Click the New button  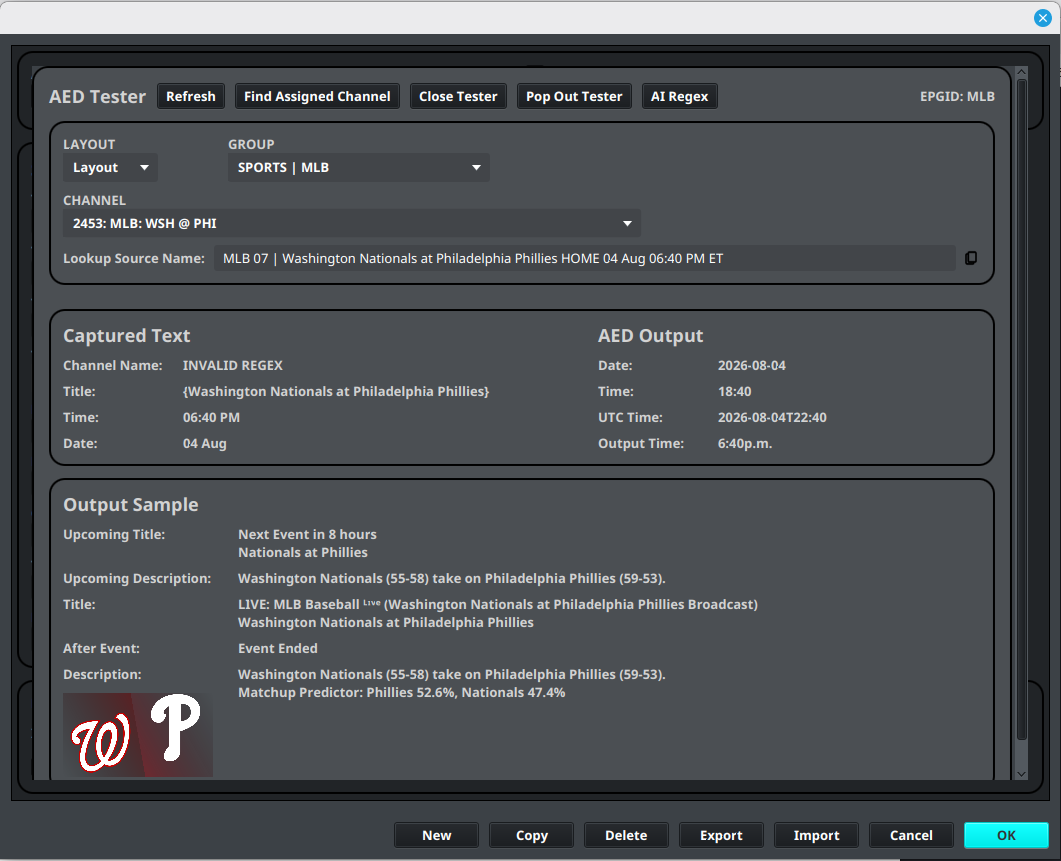click(436, 835)
